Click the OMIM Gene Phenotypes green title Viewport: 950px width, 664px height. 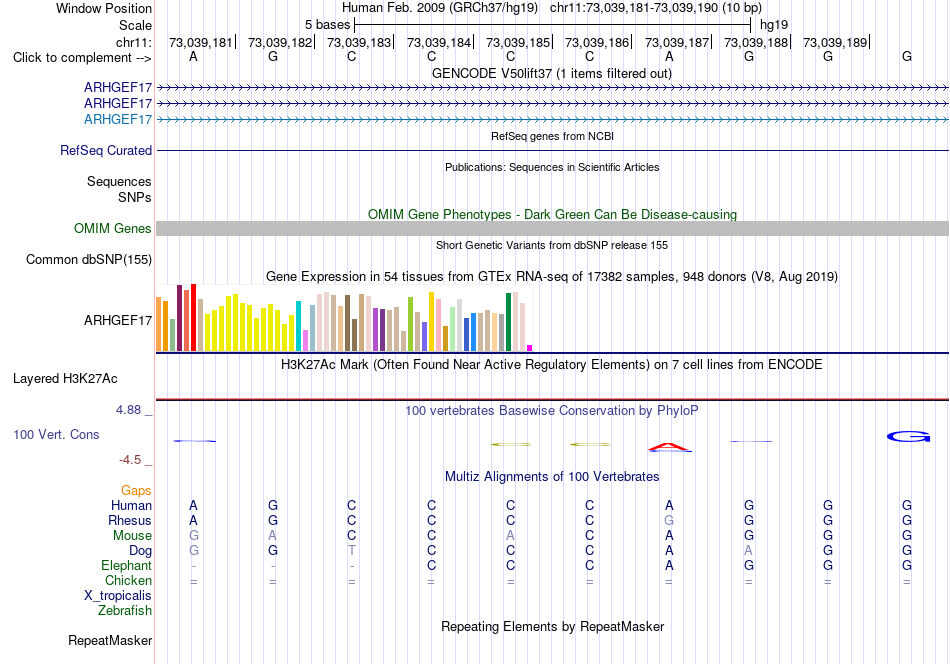(552, 214)
